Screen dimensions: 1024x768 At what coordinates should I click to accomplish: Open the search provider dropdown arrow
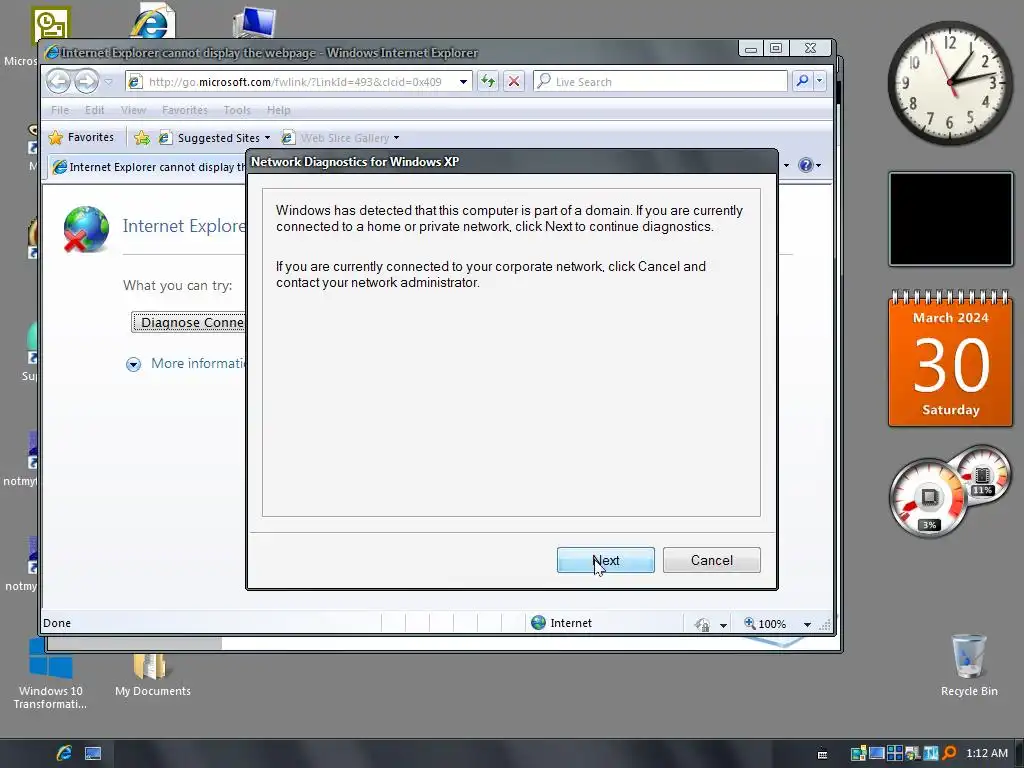tap(819, 82)
